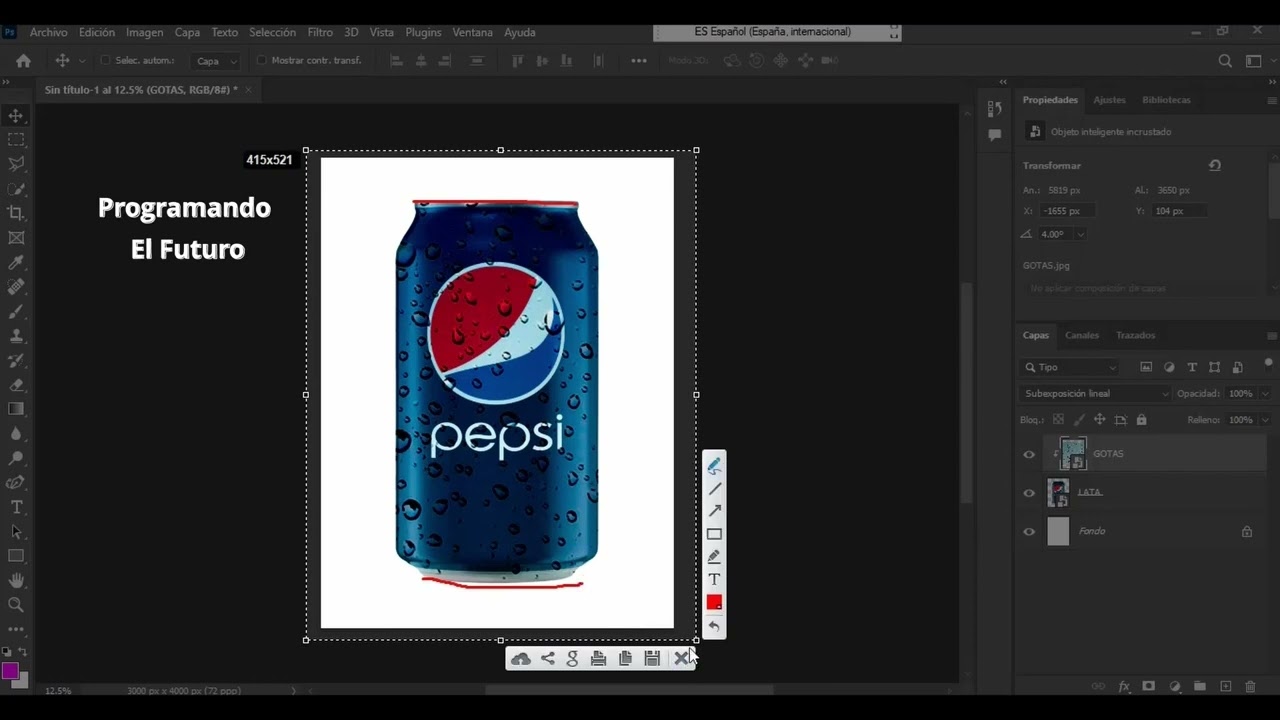Open the Capas panel menu
The width and height of the screenshot is (1280, 720).
point(1272,336)
